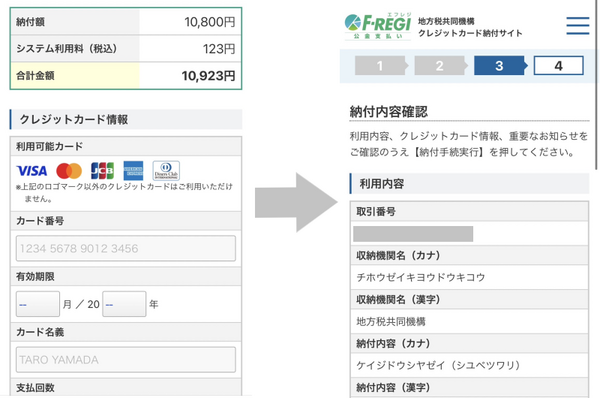
Task: Click the 10,800円 payment amount
Action: (x=210, y=22)
